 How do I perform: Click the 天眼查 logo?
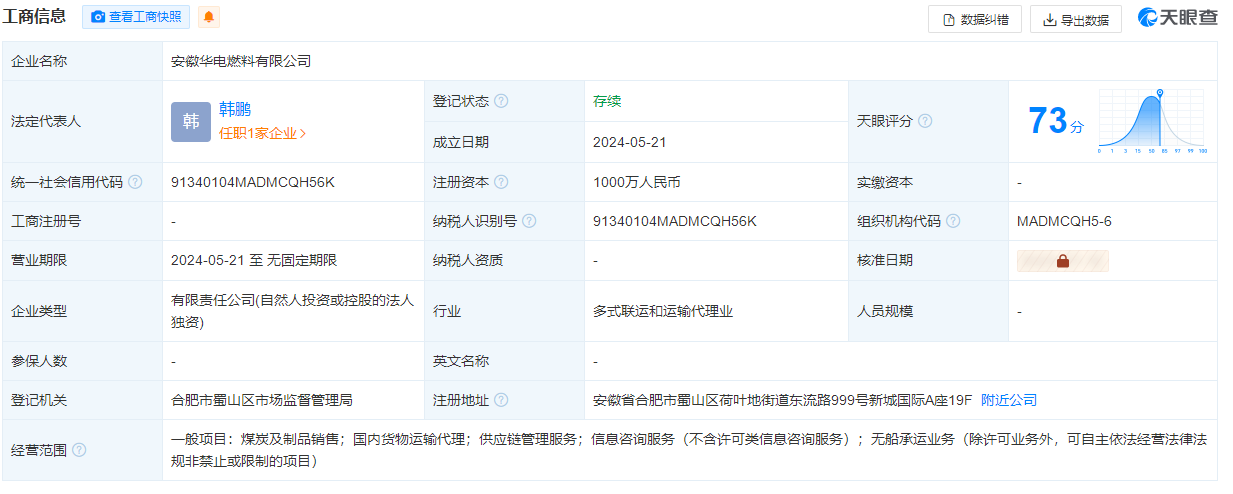pyautogui.click(x=1178, y=18)
